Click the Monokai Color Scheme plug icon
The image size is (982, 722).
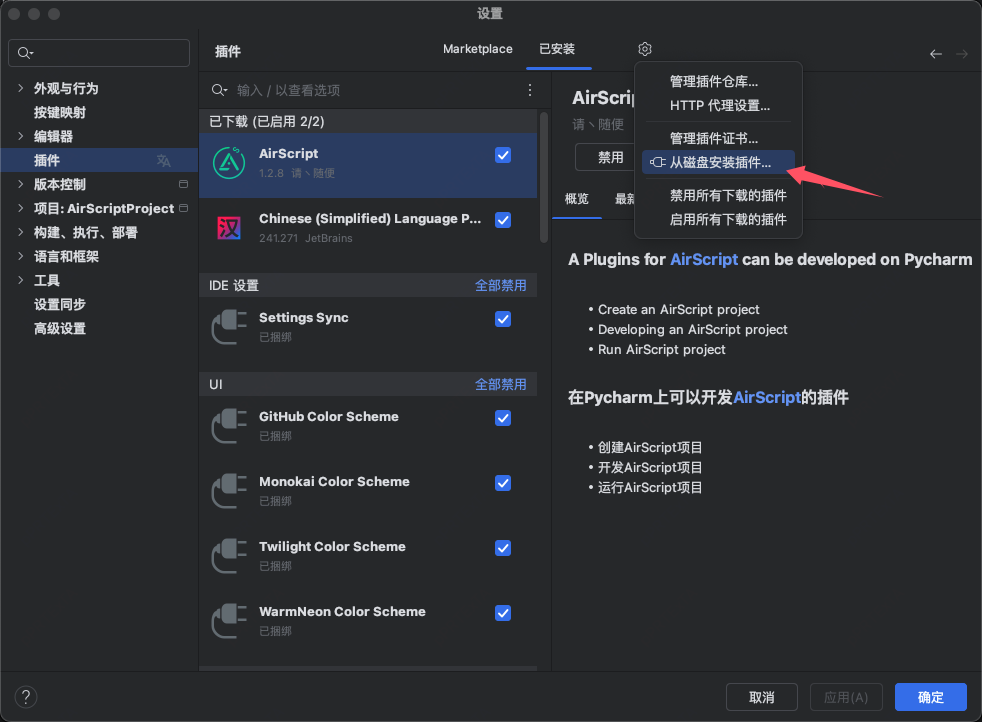tap(229, 491)
